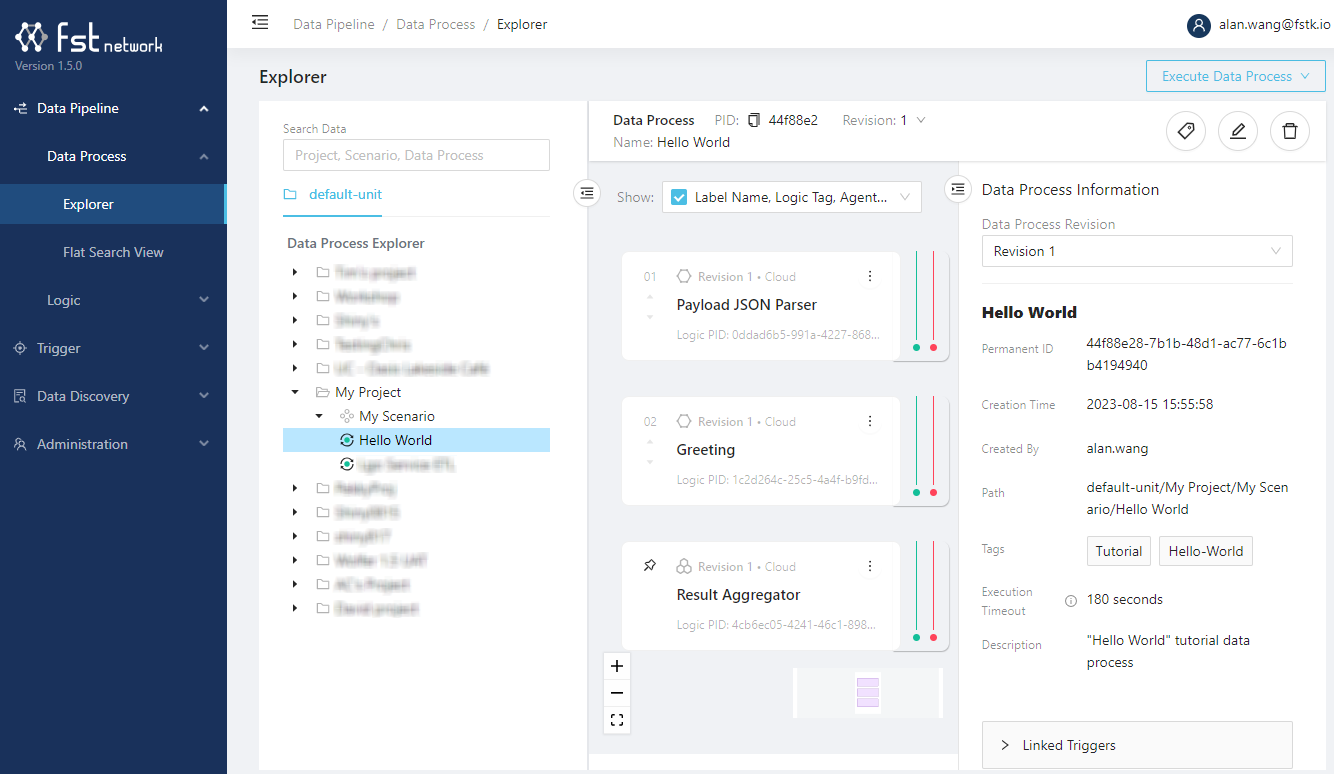Click the edit pencil icon button
This screenshot has width=1334, height=774.
coord(1238,131)
